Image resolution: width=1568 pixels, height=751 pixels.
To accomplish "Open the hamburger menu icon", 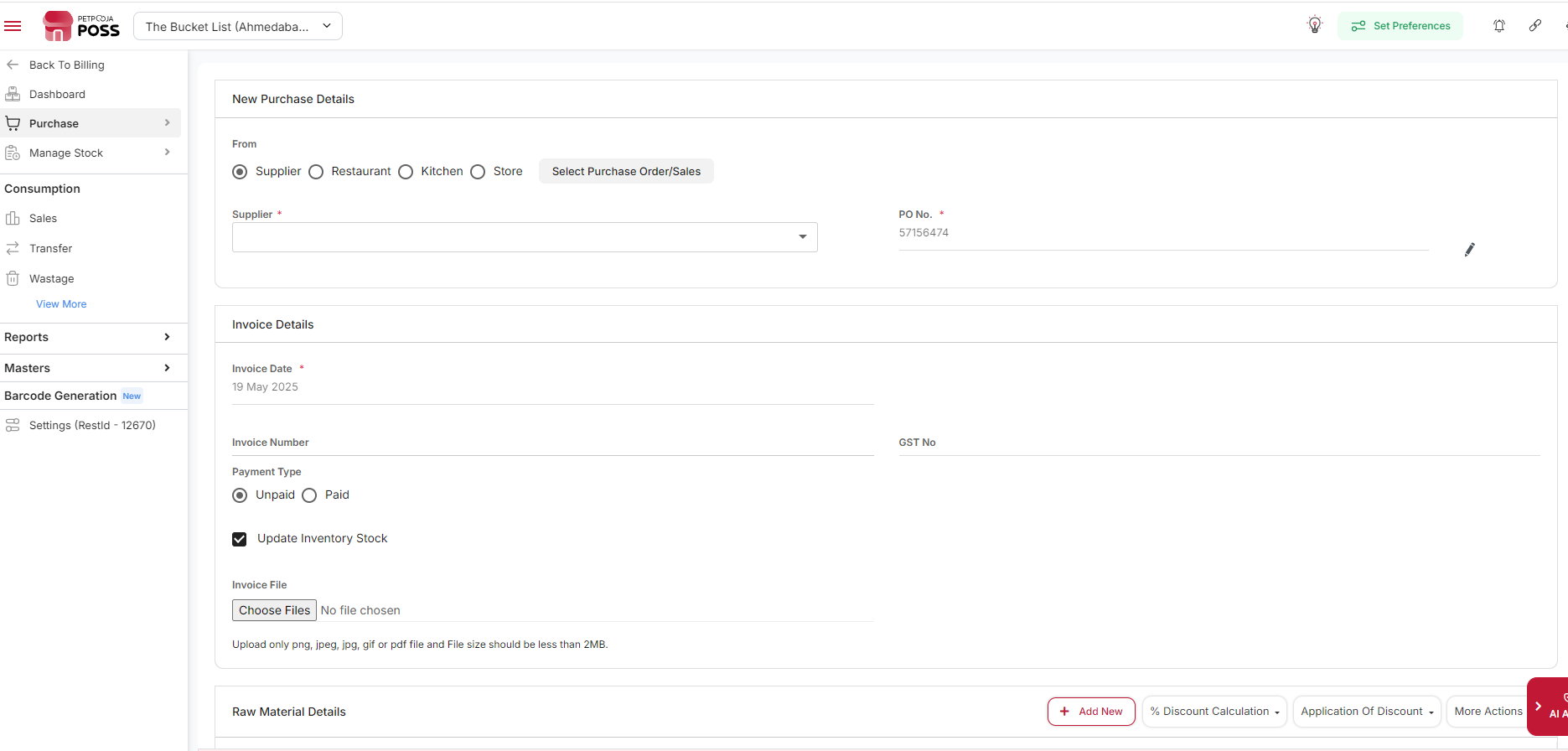I will [x=13, y=26].
